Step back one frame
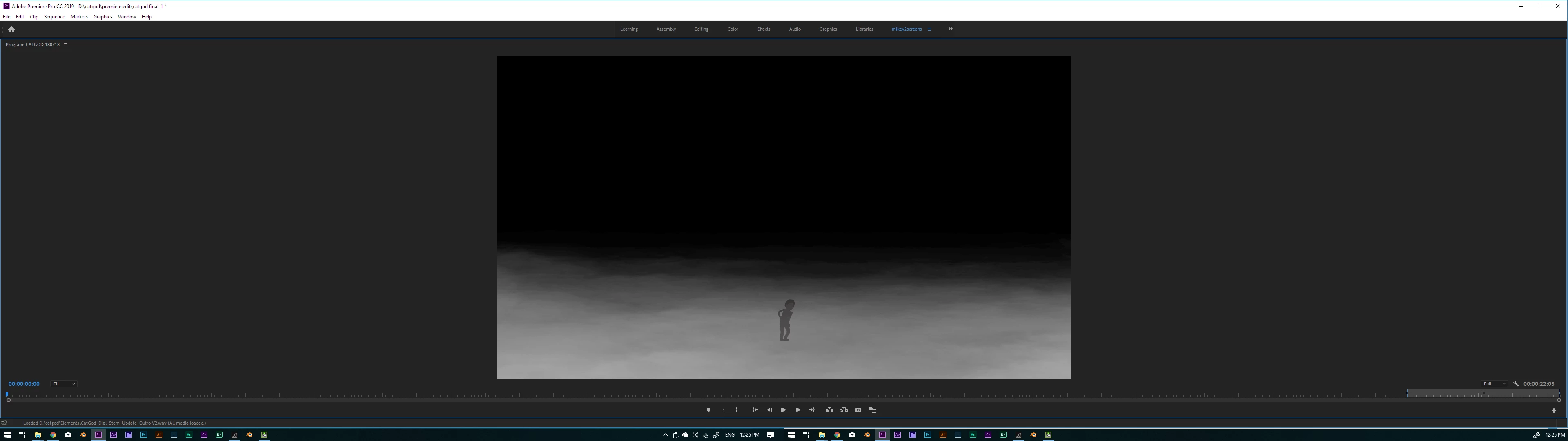Screen dimensions: 1568x441 tap(769, 410)
